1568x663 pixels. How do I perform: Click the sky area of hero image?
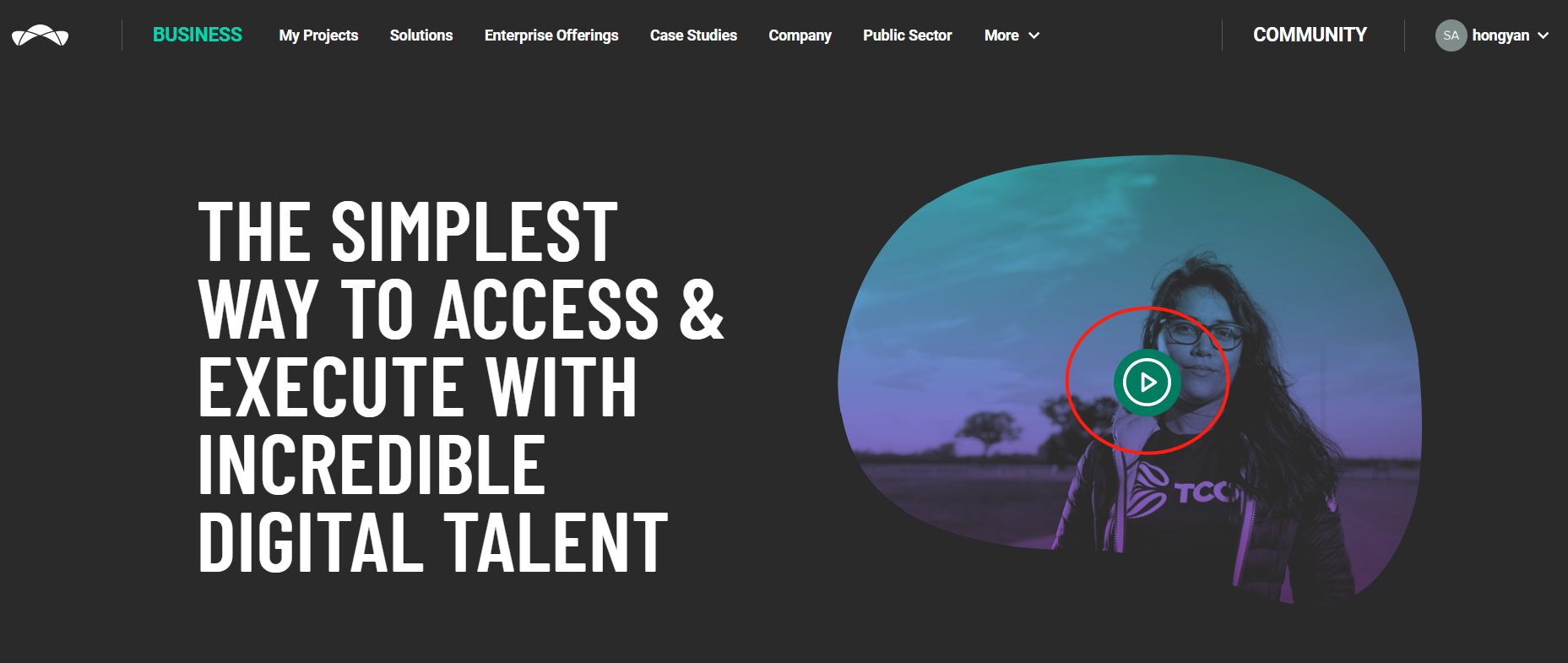tap(1055, 228)
